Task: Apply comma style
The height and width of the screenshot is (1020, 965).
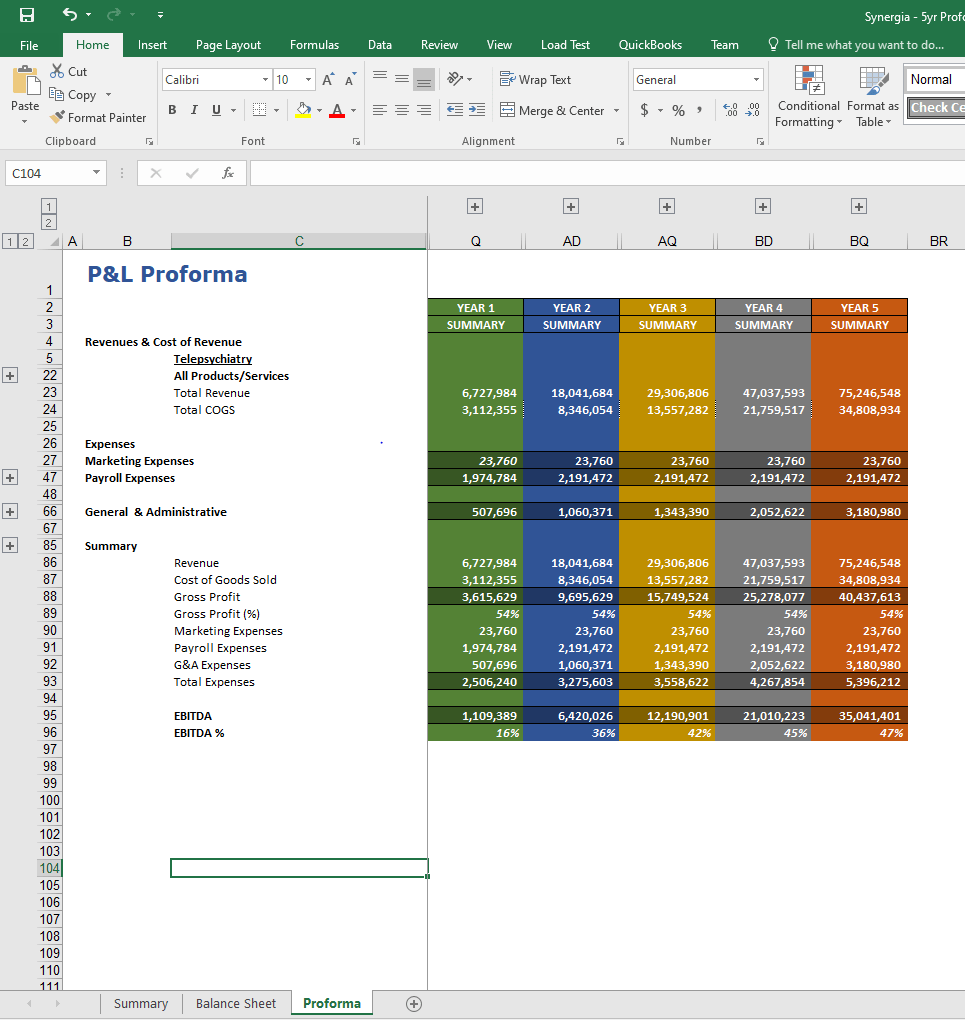Action: (x=700, y=111)
